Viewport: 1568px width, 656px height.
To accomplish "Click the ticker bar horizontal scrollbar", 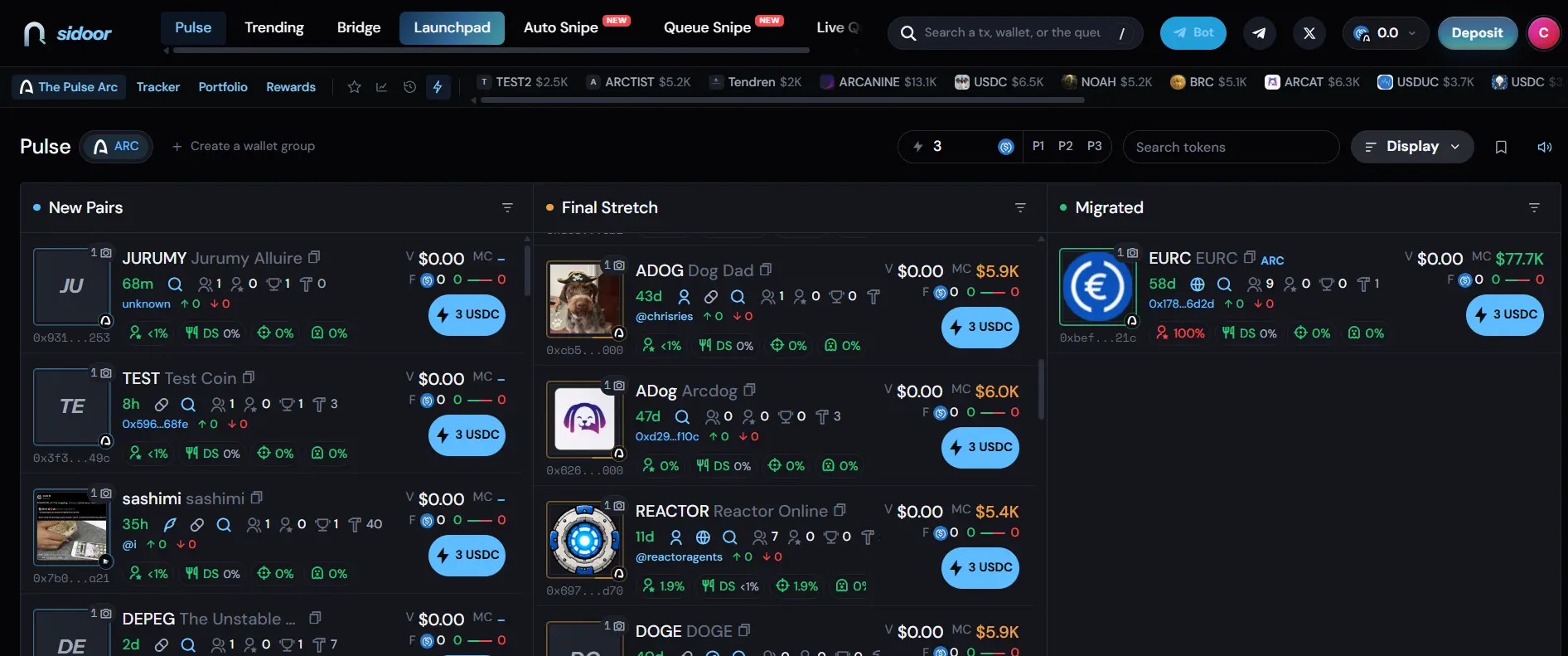I will point(782,100).
